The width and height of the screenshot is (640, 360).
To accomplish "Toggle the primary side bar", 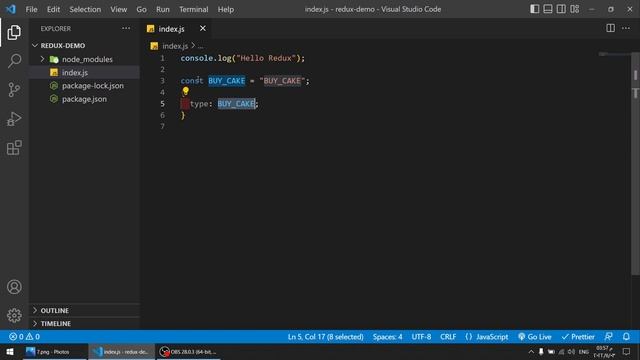I will pos(534,9).
